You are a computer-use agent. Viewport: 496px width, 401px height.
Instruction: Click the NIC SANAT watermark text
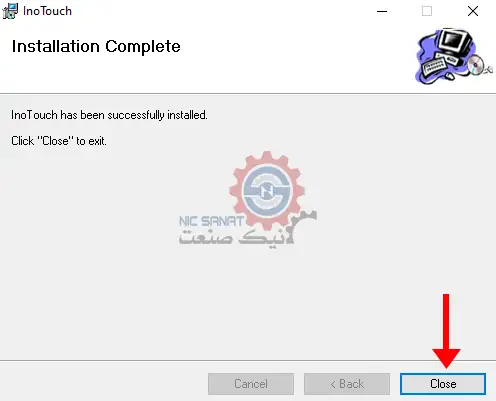(212, 221)
